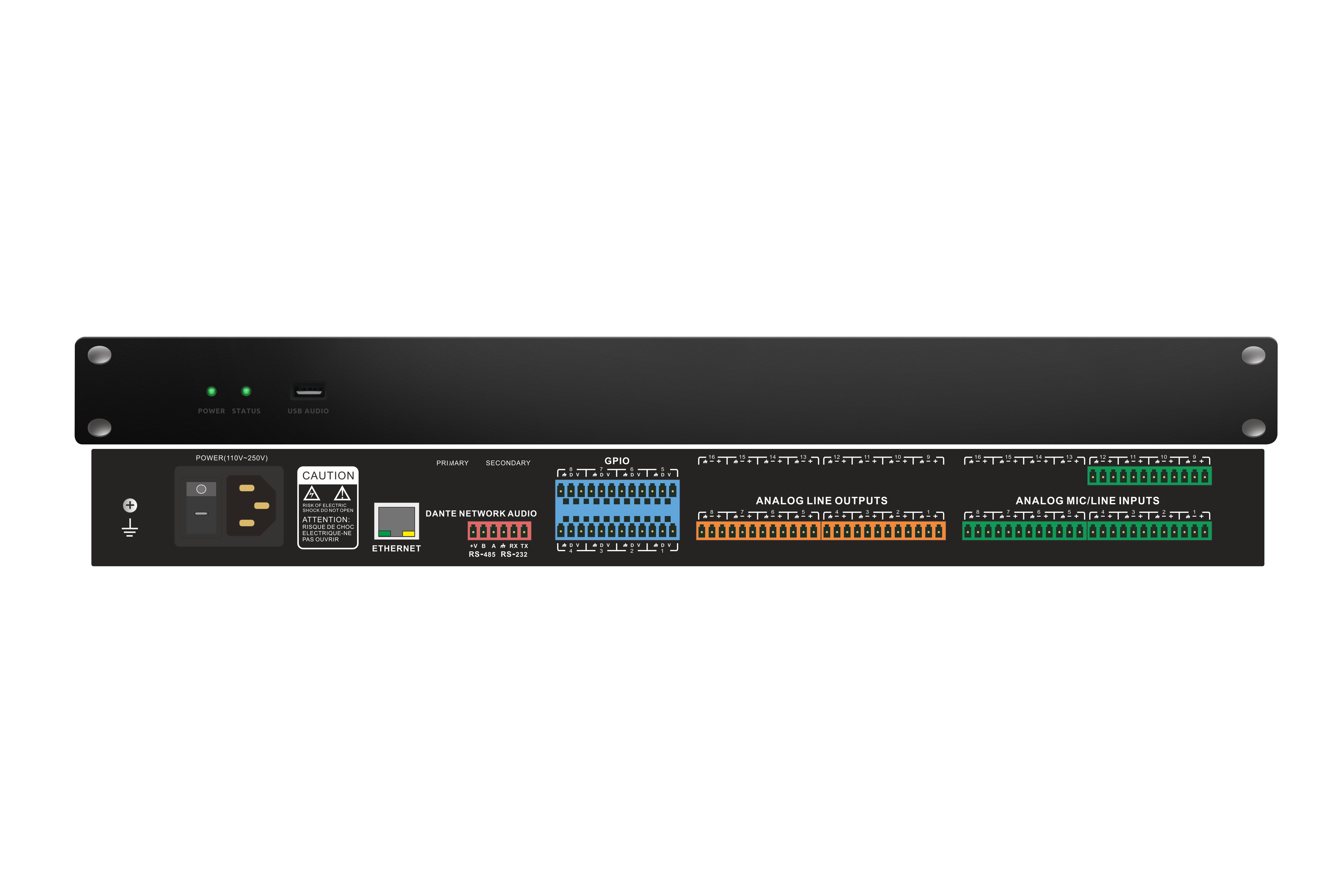The height and width of the screenshot is (896, 1344).
Task: Click the ANALOG MIC/LINE INPUTS label
Action: [x=1088, y=501]
